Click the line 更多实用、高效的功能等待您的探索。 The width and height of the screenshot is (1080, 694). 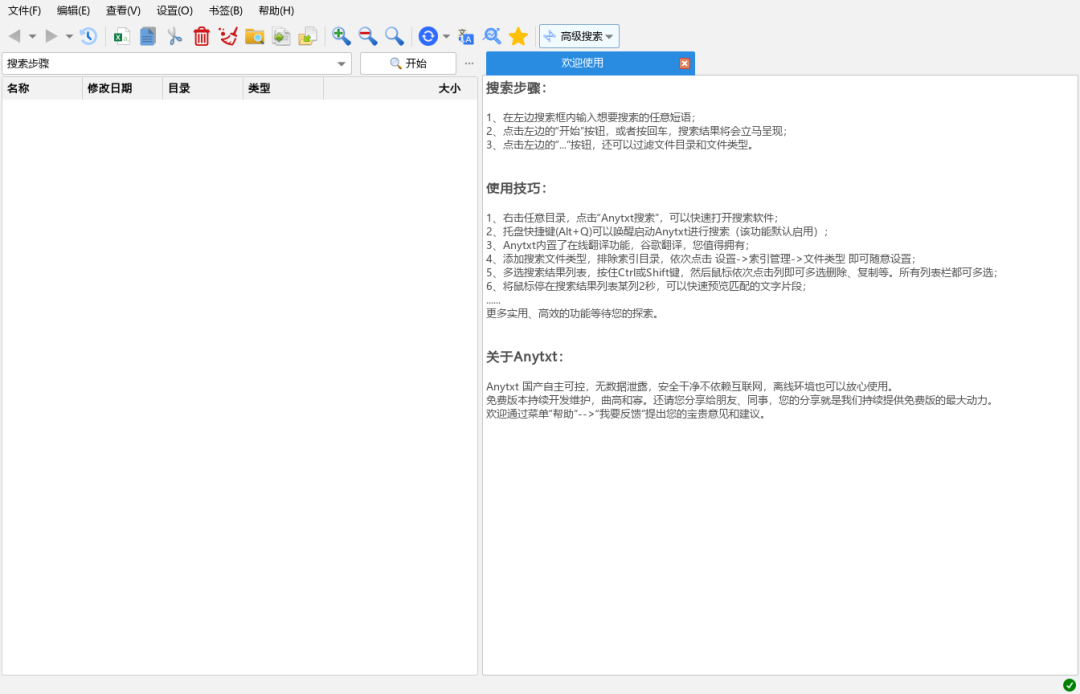(573, 313)
